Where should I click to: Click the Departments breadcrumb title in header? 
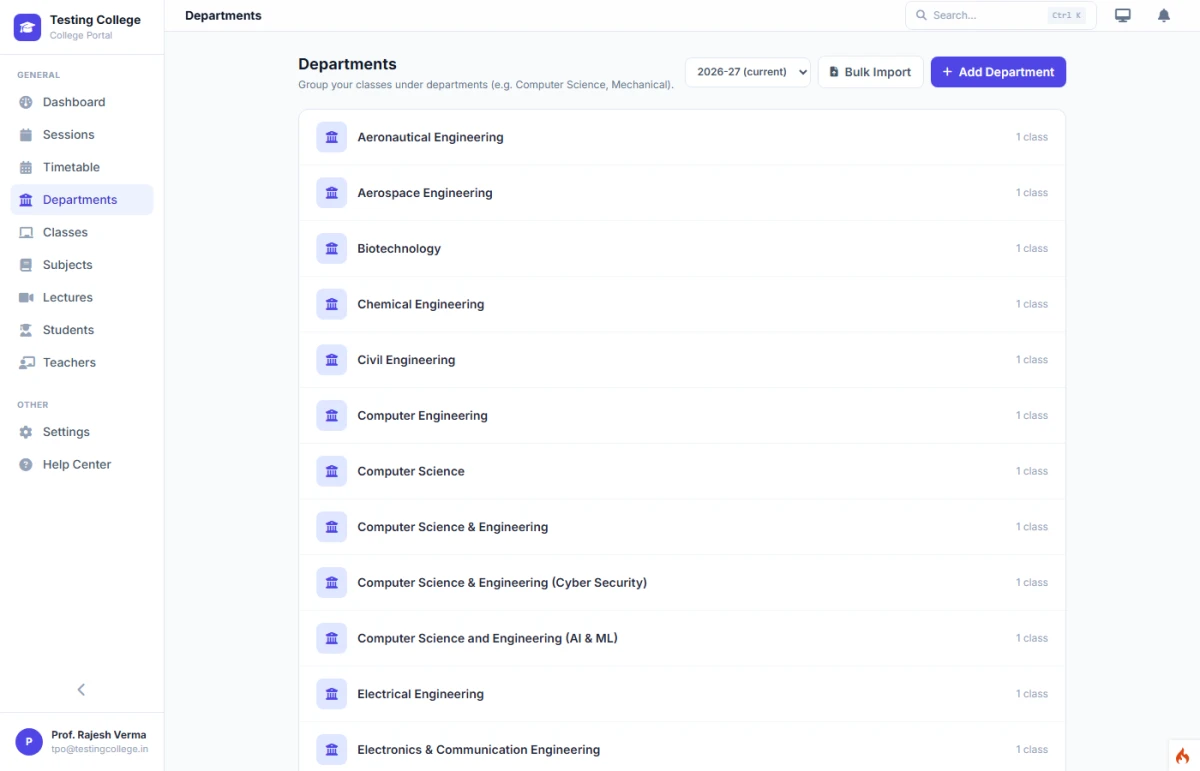[x=223, y=15]
